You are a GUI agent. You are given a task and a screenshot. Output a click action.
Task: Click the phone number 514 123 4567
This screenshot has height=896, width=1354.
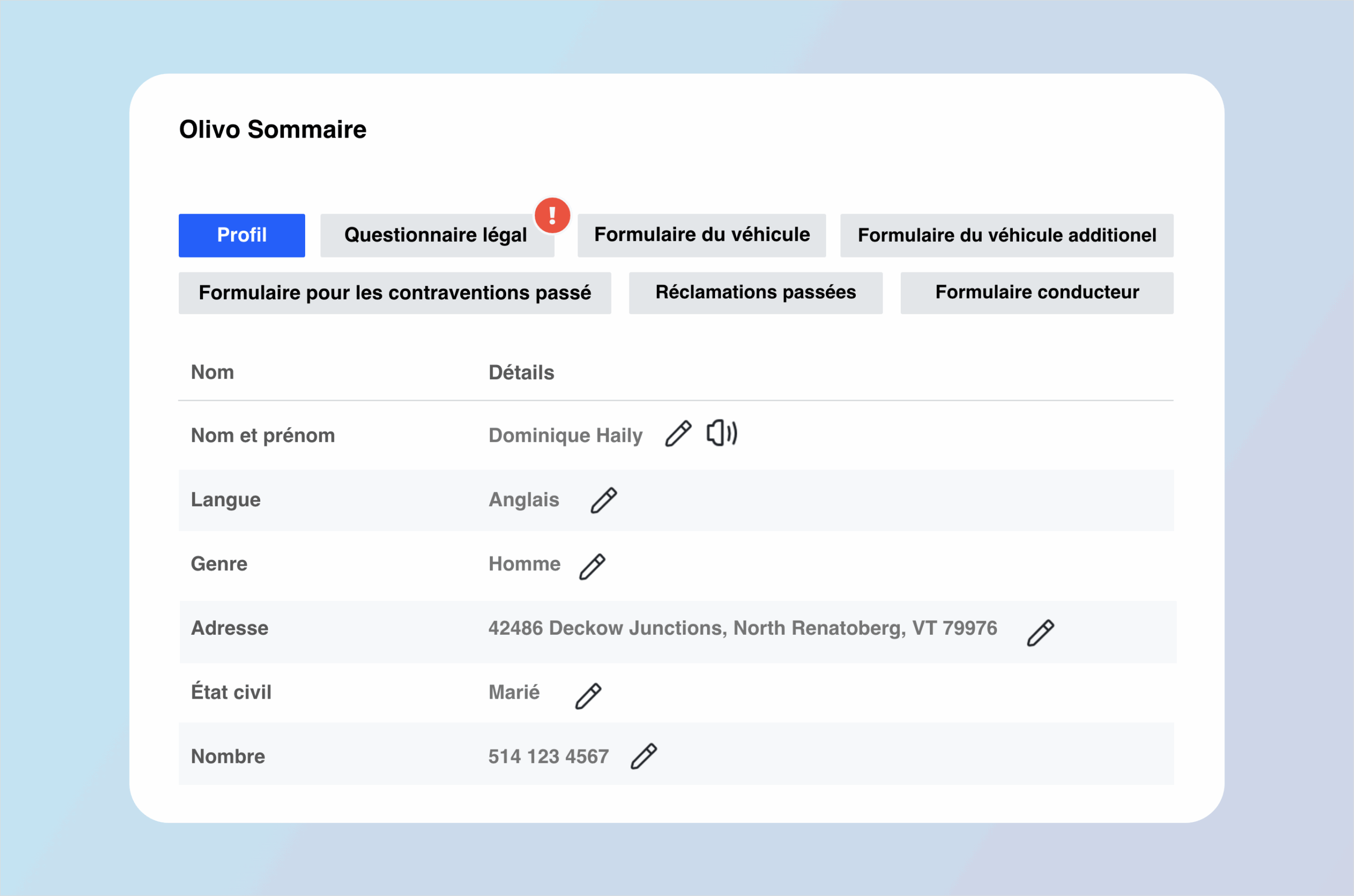coord(548,755)
